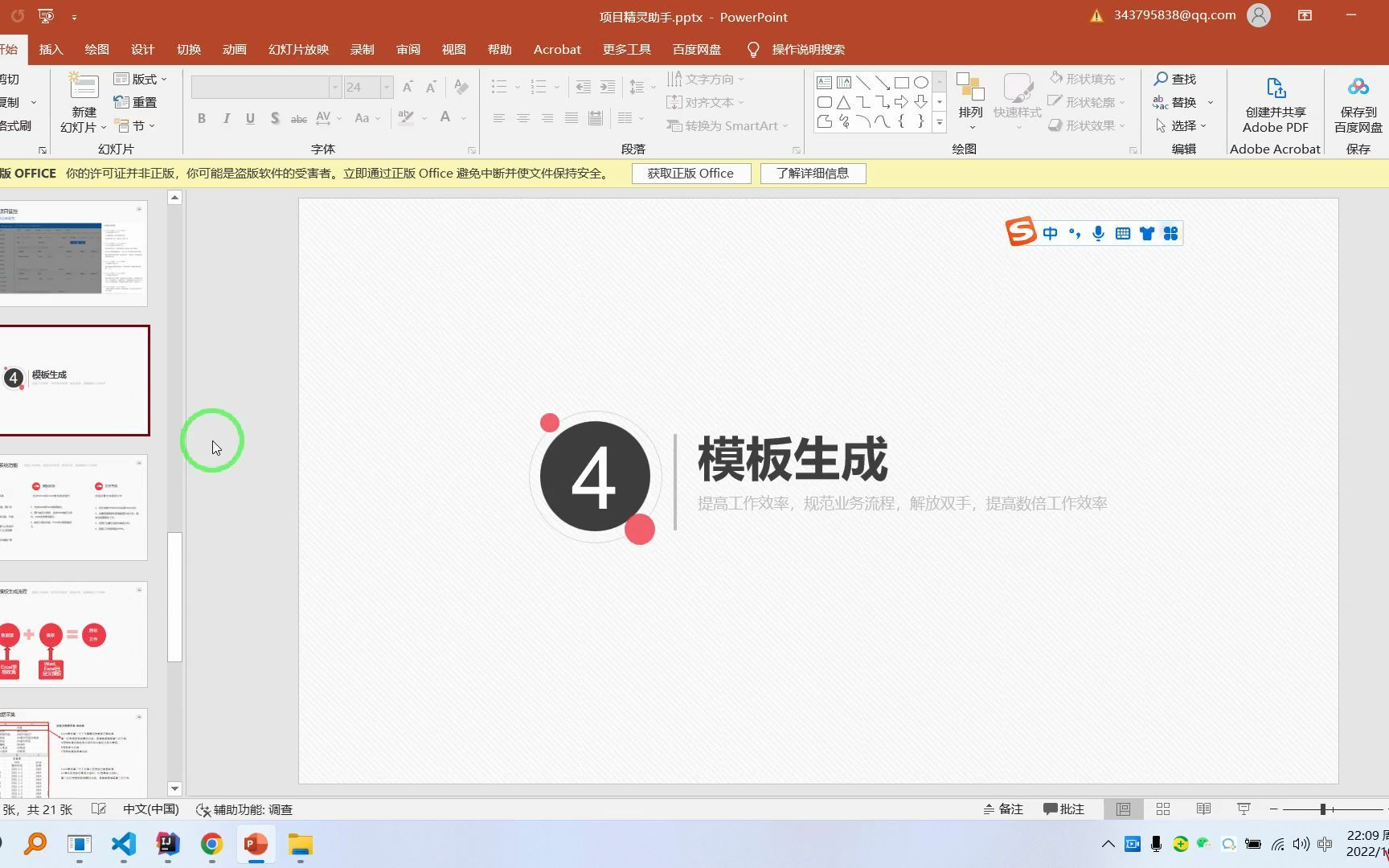Toggle underline formatting button
The height and width of the screenshot is (868, 1389).
(x=251, y=118)
